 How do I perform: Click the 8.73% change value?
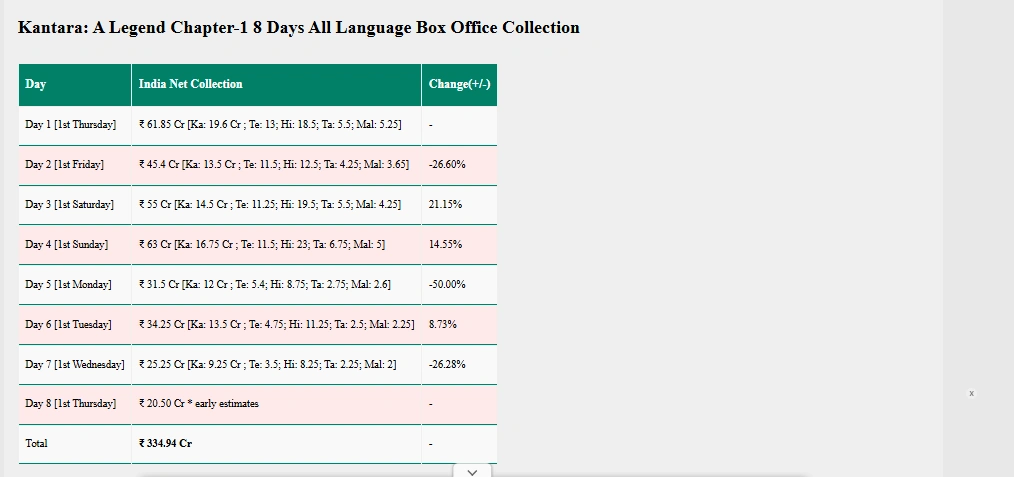pos(443,324)
